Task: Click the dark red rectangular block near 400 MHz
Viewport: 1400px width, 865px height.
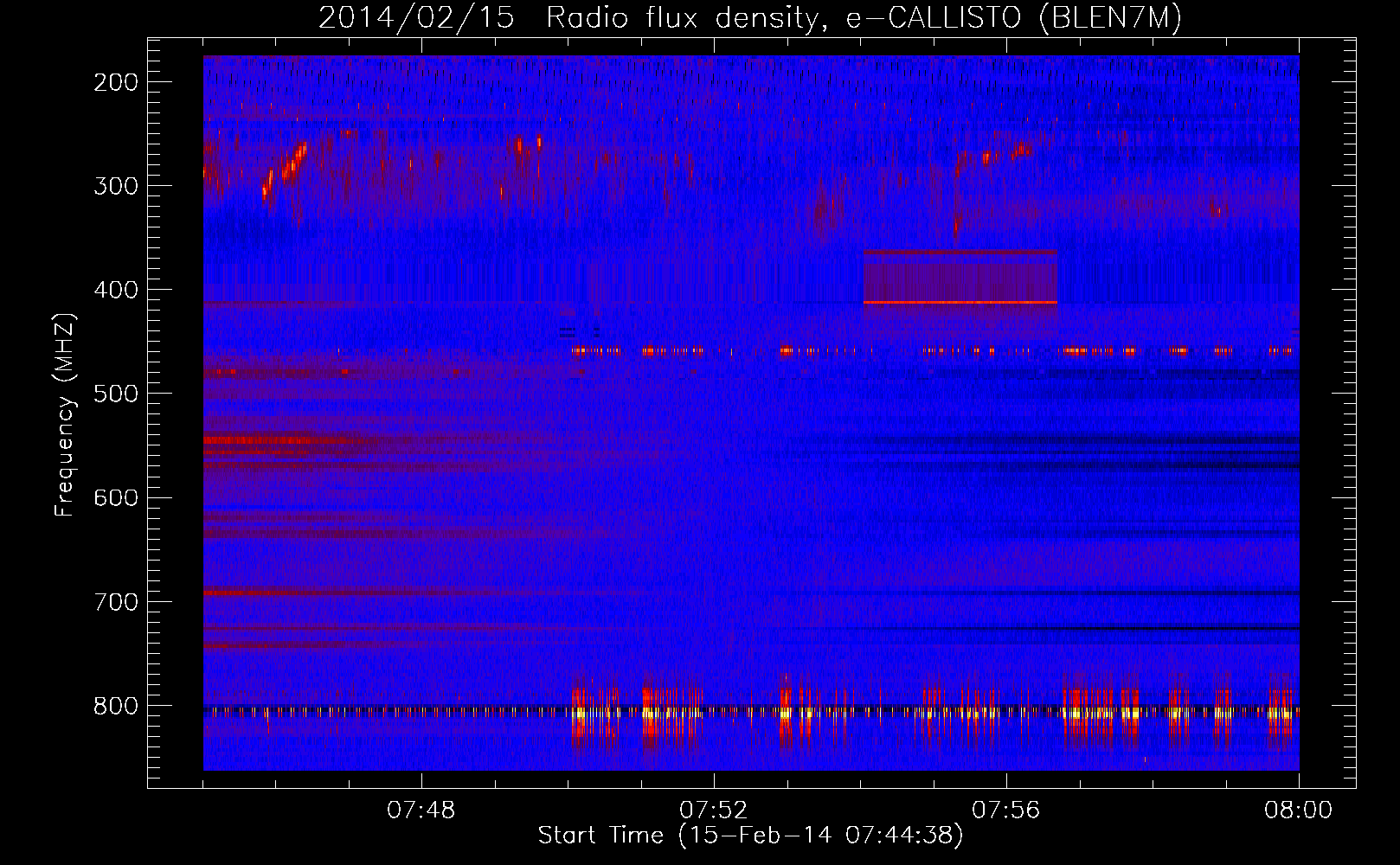Action: tap(960, 277)
